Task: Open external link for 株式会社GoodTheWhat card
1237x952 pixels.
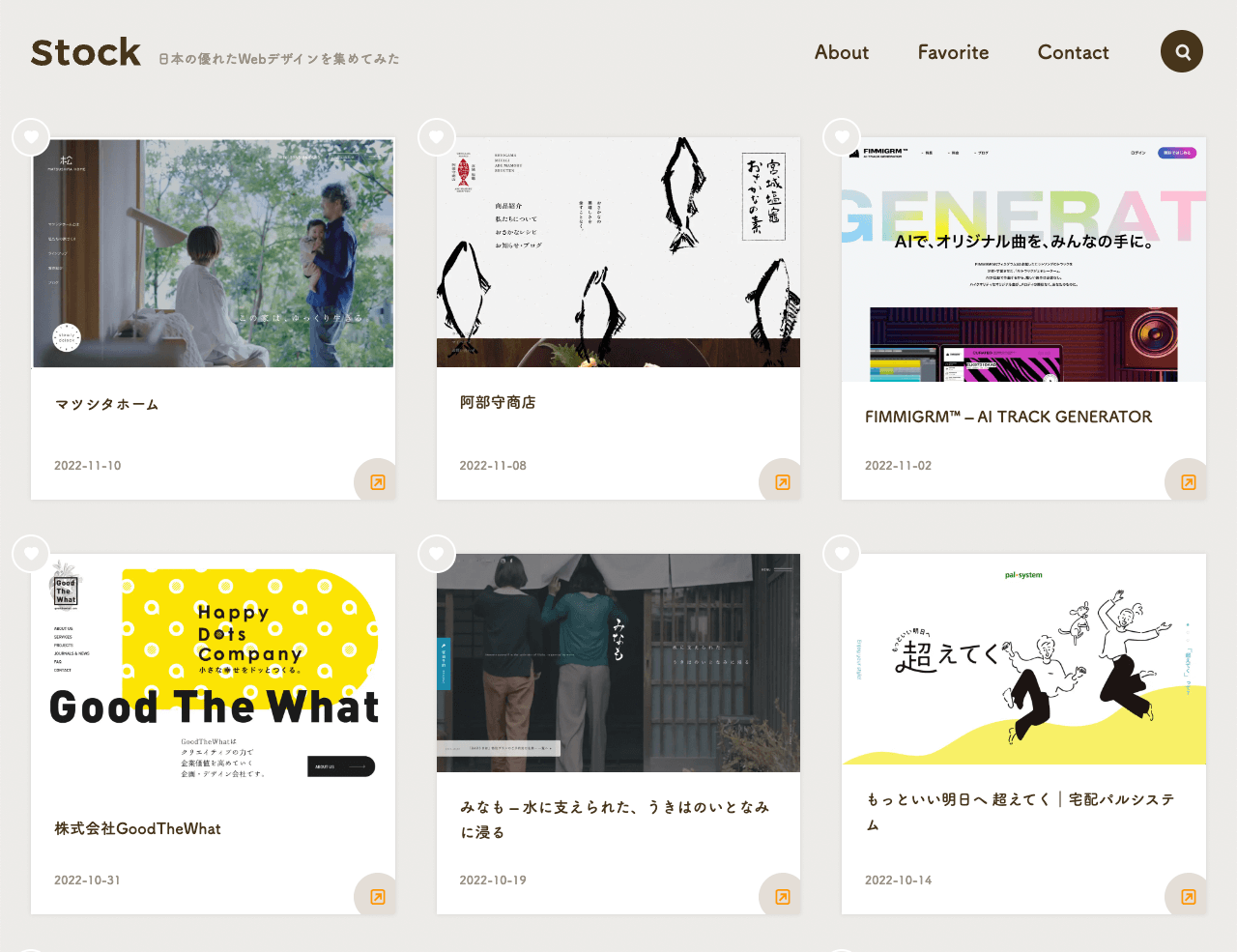Action: [x=377, y=896]
